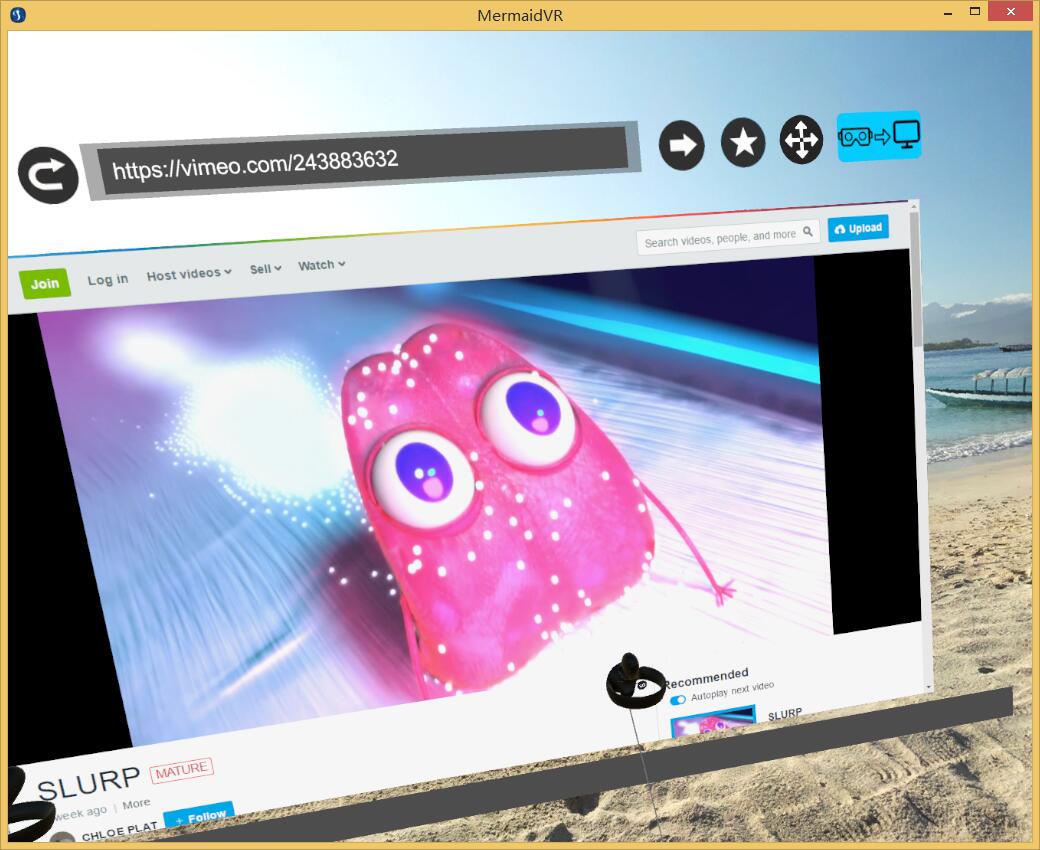Click the Recommended heading text
The image size is (1040, 850).
coord(706,678)
